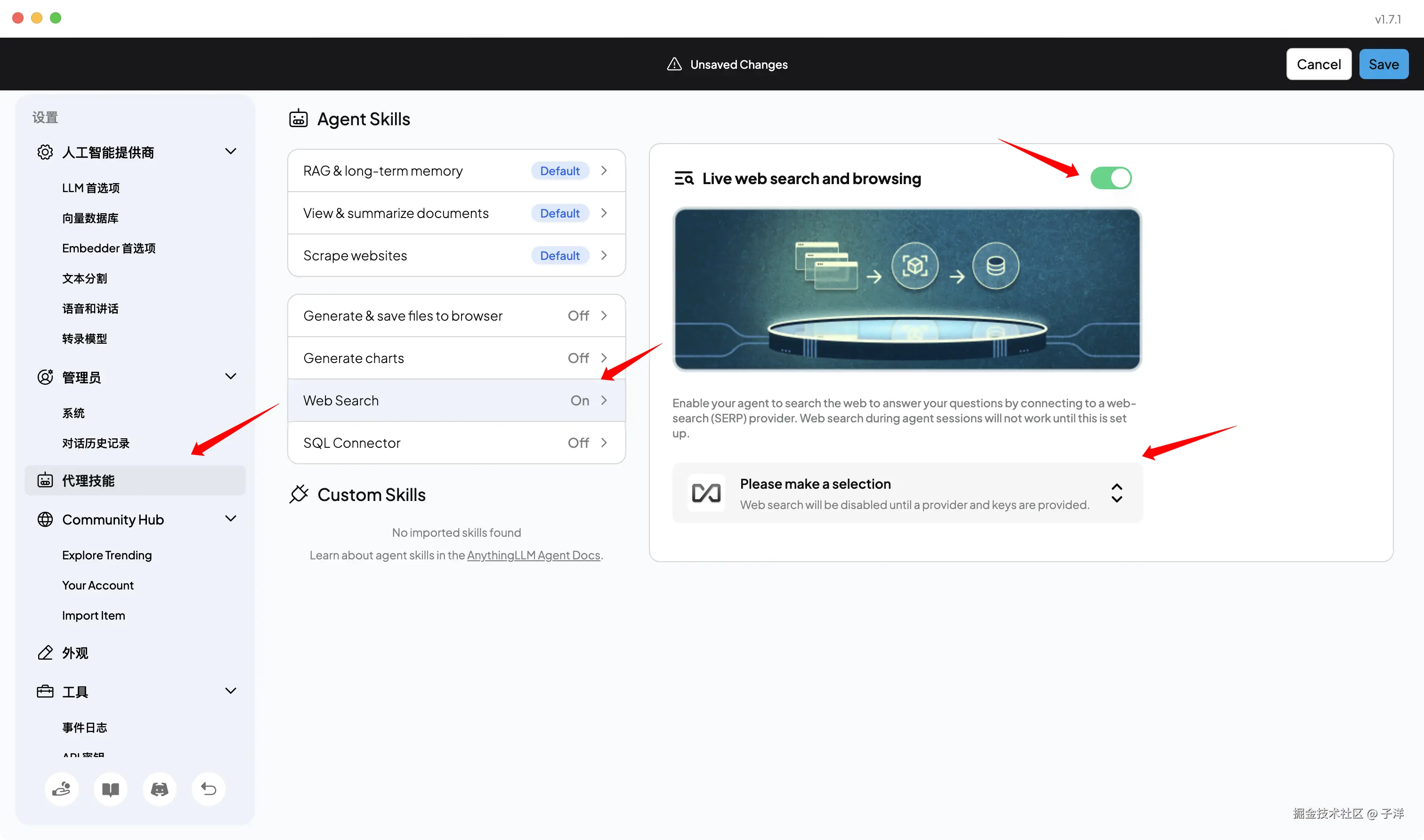Click the support hand icon in sidebar footer

(x=61, y=789)
